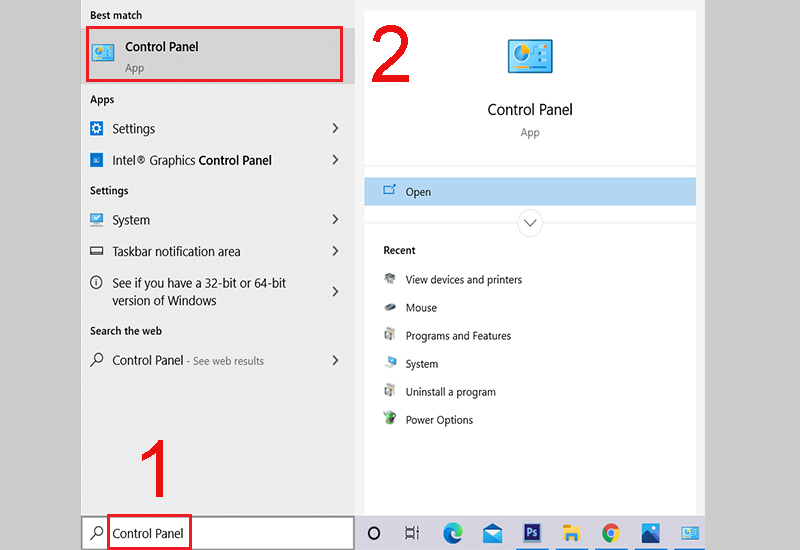Launch Google Chrome from the taskbar
This screenshot has width=800, height=550.
611,533
